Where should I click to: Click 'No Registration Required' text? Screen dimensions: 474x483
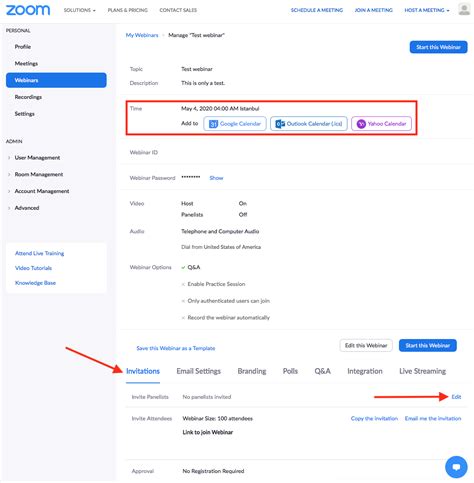[213, 471]
